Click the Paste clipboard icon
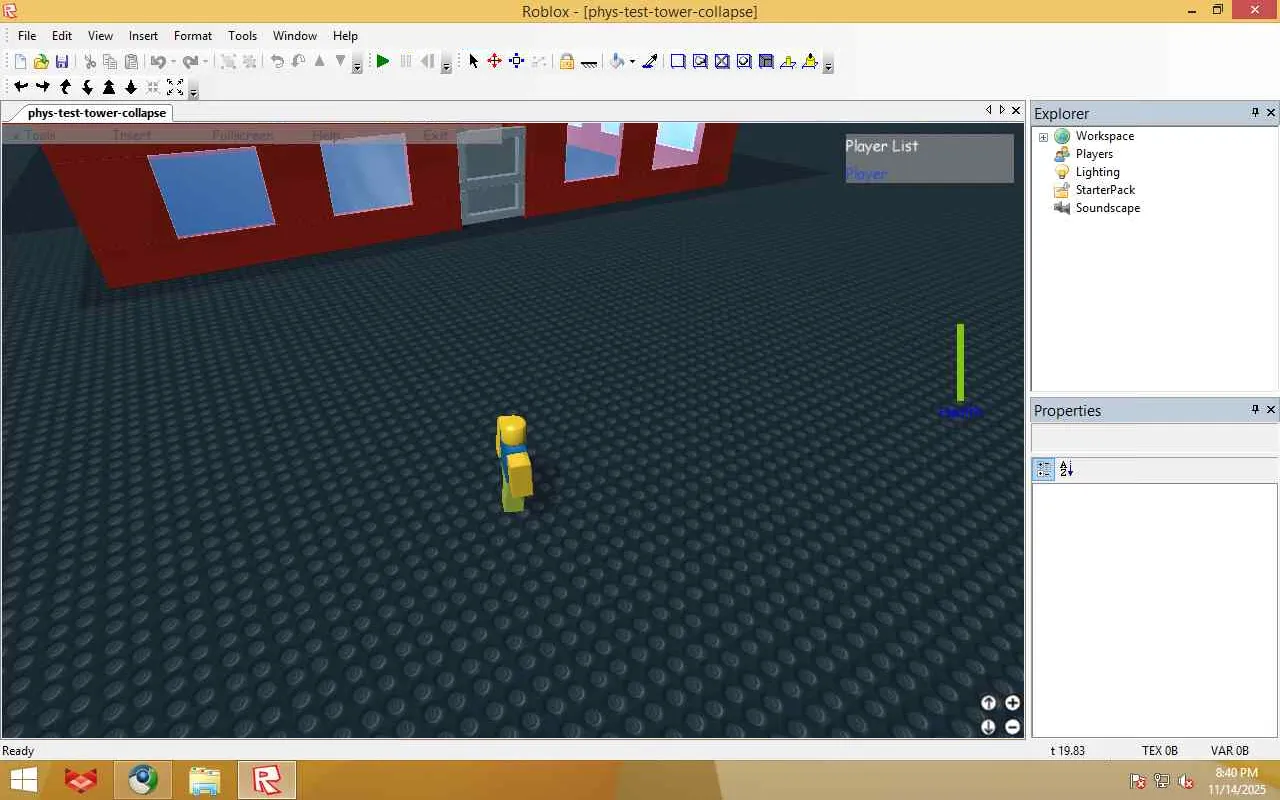 pos(131,62)
